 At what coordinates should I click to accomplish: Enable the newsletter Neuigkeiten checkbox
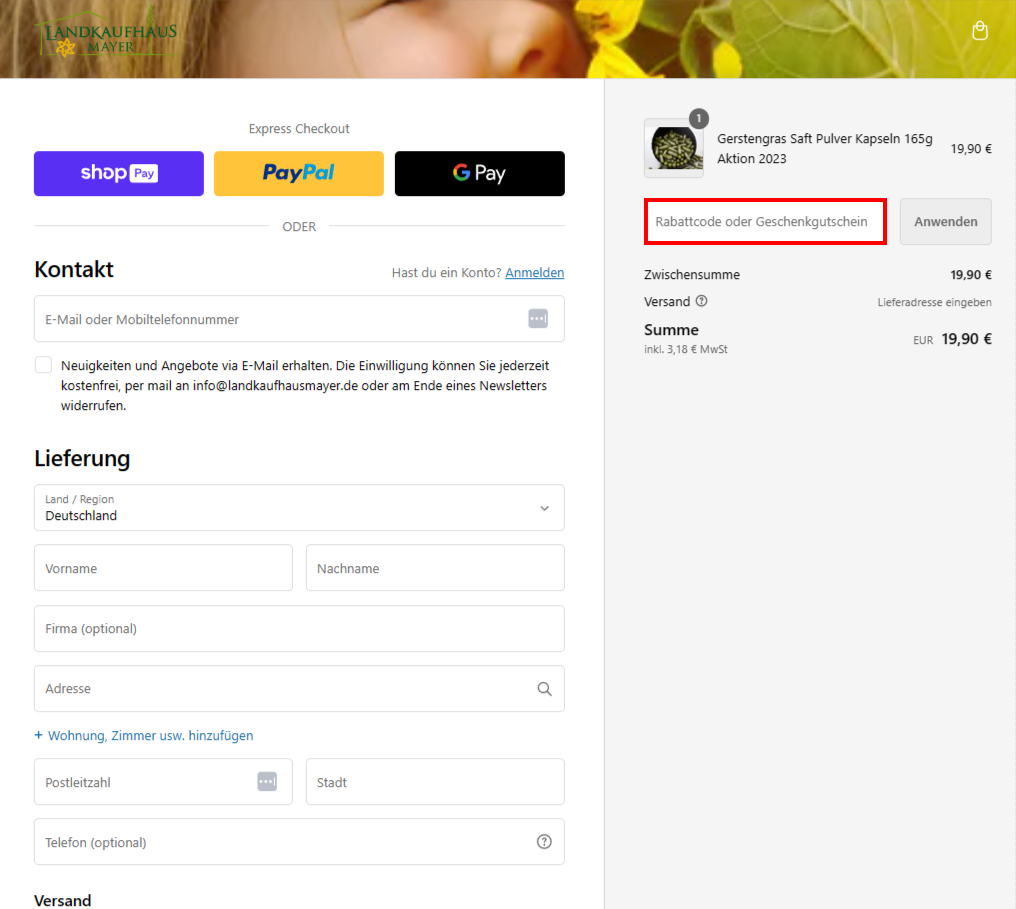click(43, 365)
